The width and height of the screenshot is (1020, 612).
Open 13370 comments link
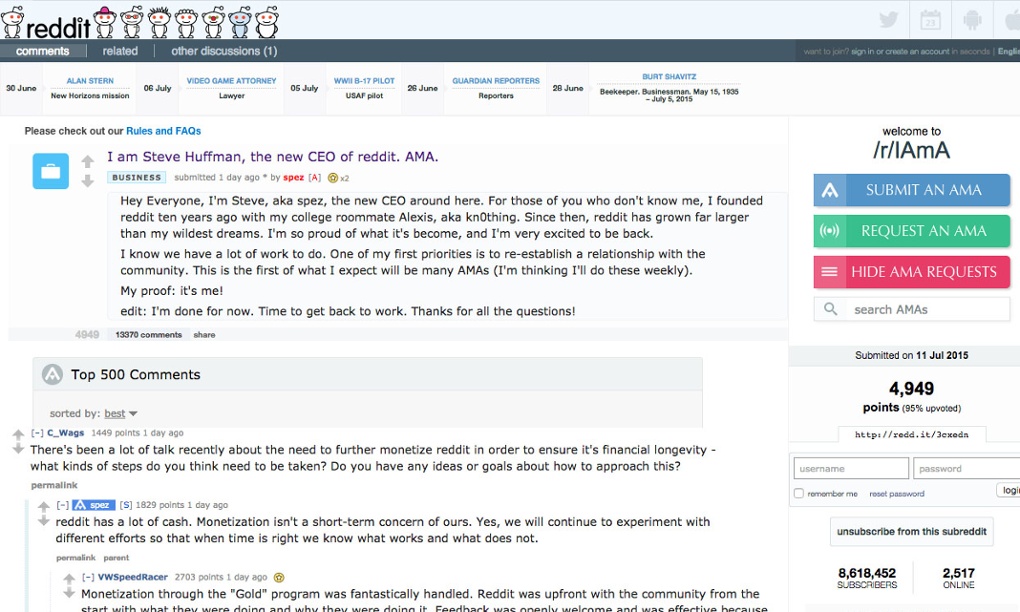point(148,335)
